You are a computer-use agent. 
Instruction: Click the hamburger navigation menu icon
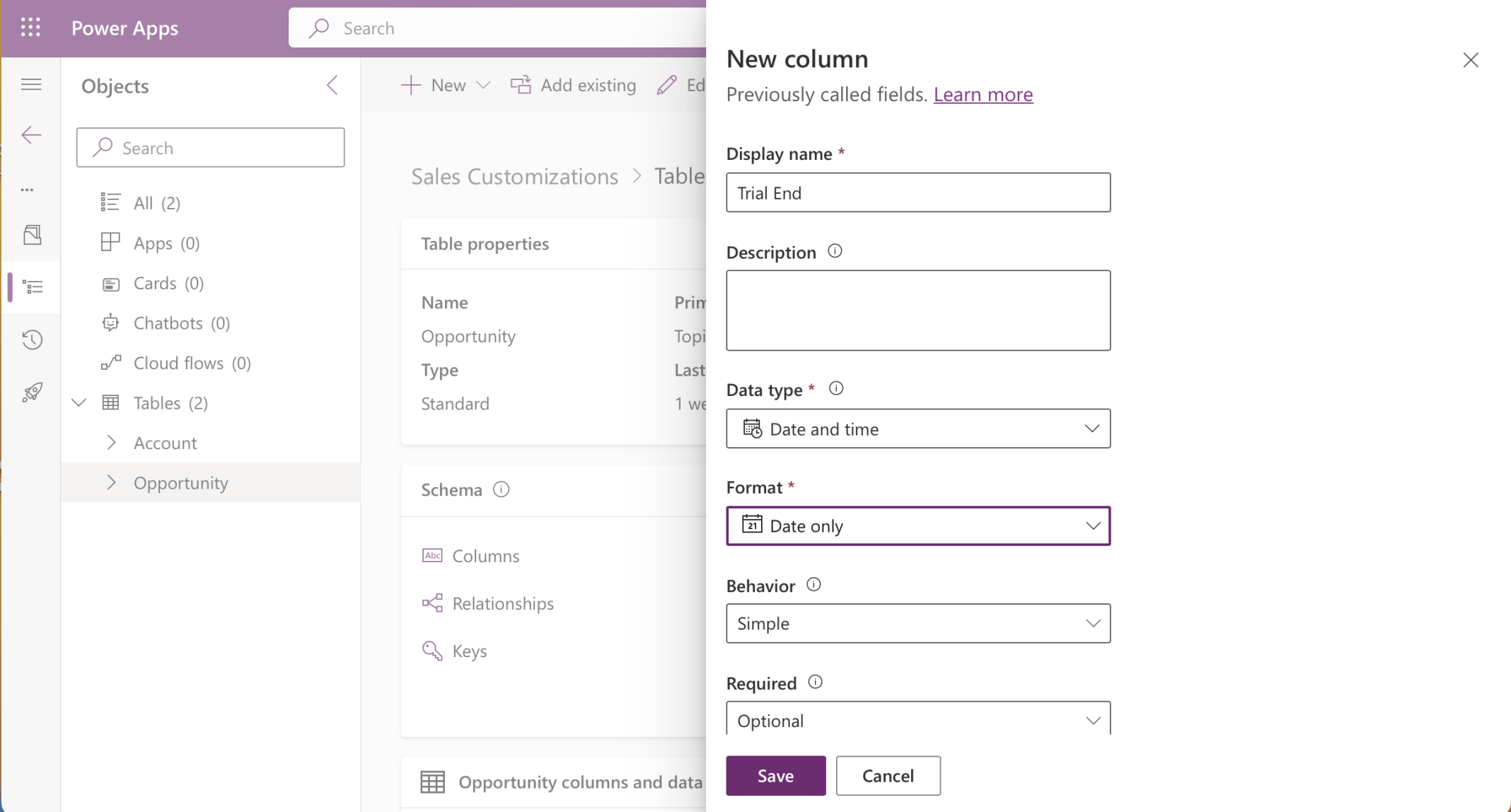(x=31, y=85)
